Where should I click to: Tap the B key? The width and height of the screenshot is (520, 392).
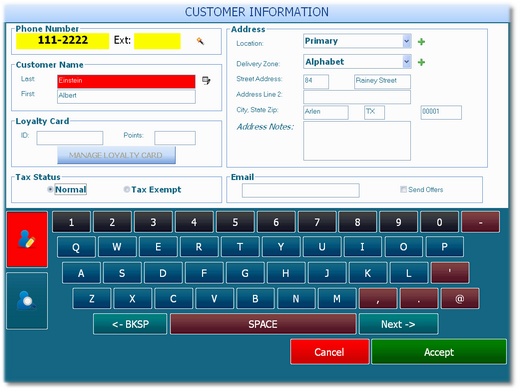pyautogui.click(x=255, y=299)
